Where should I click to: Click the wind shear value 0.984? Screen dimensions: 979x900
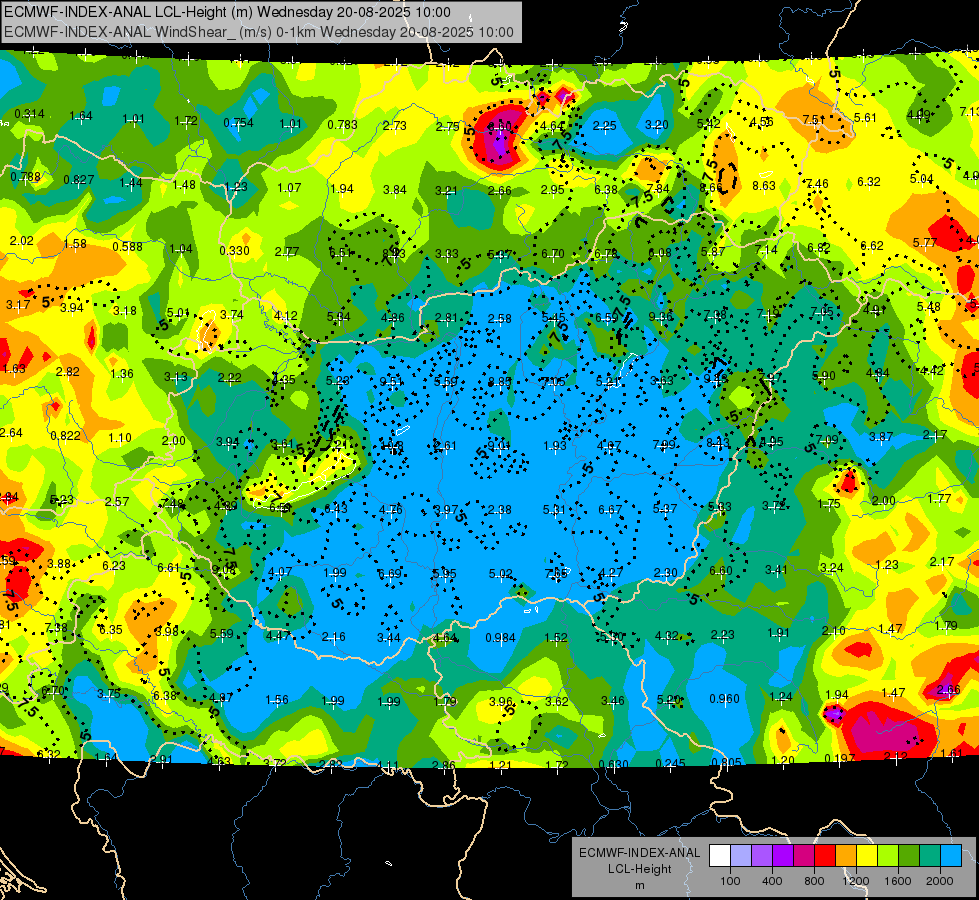(500, 638)
